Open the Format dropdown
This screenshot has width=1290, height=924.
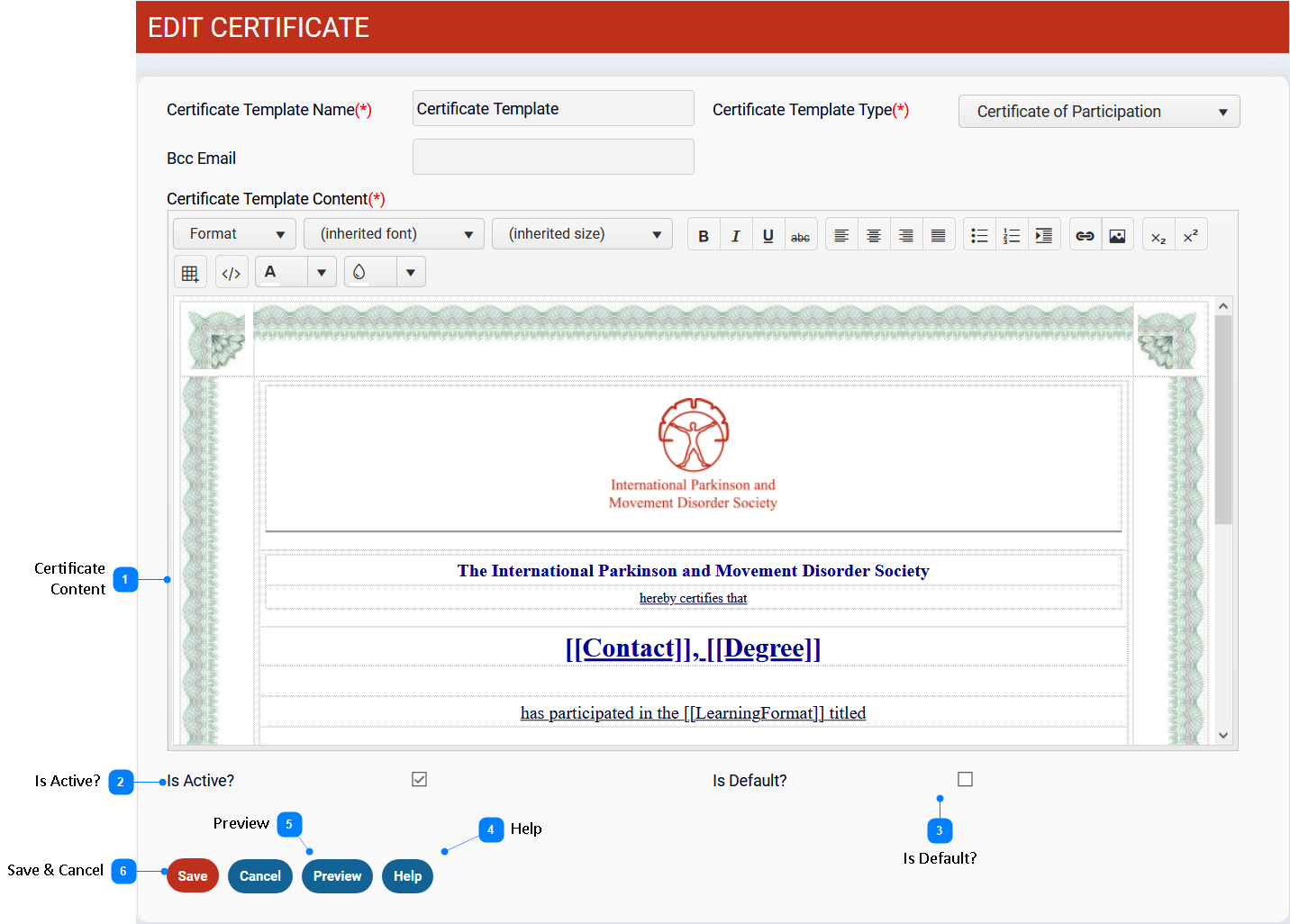pyautogui.click(x=234, y=234)
